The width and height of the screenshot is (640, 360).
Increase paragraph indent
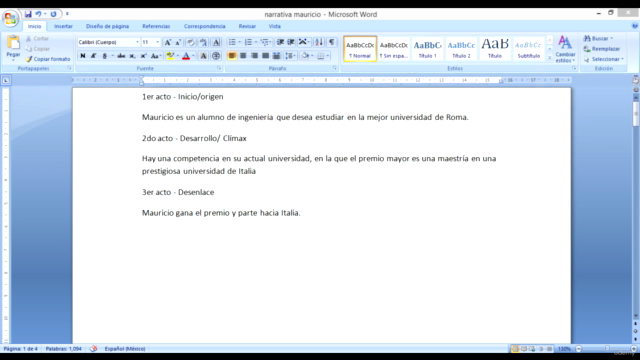[291, 42]
